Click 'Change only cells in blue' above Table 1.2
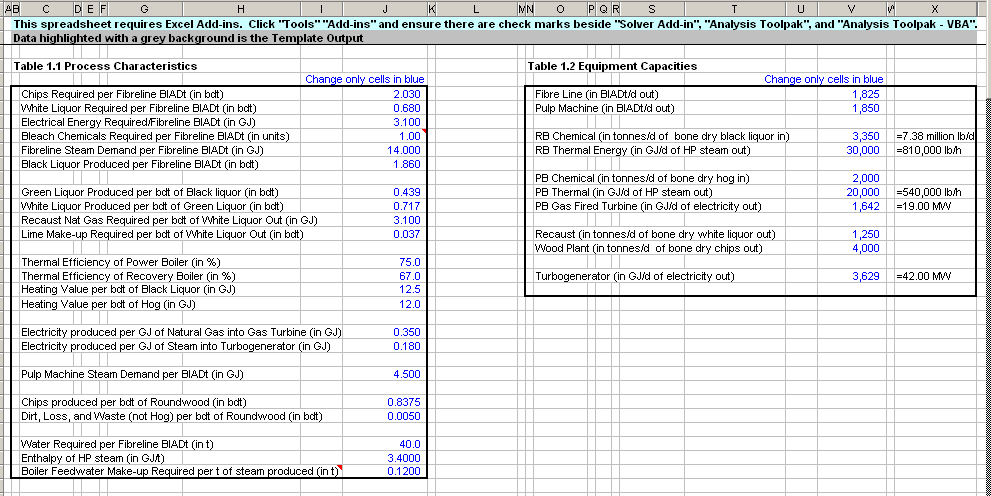The width and height of the screenshot is (991, 496). 824,80
